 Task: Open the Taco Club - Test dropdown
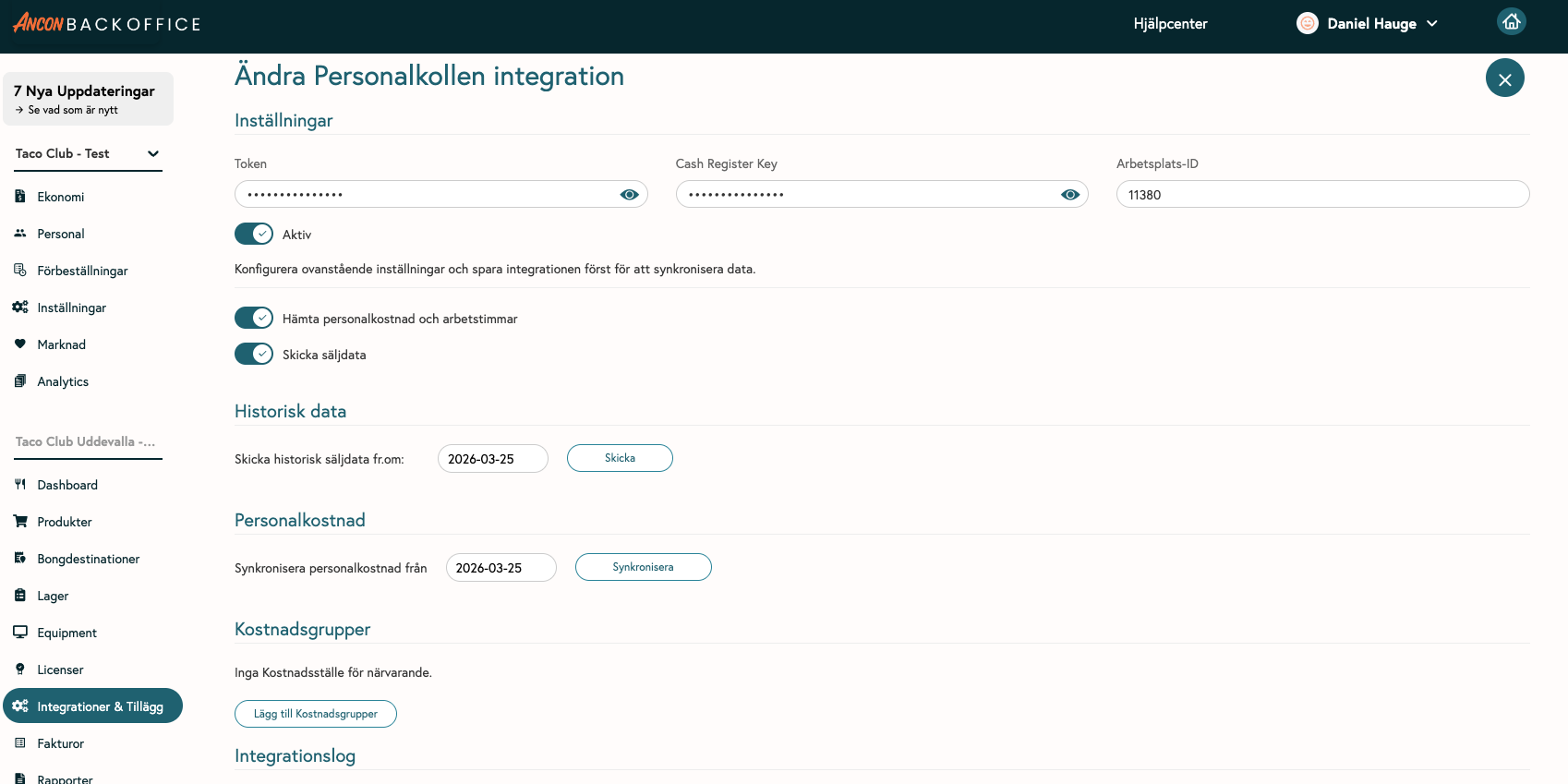[x=88, y=154]
